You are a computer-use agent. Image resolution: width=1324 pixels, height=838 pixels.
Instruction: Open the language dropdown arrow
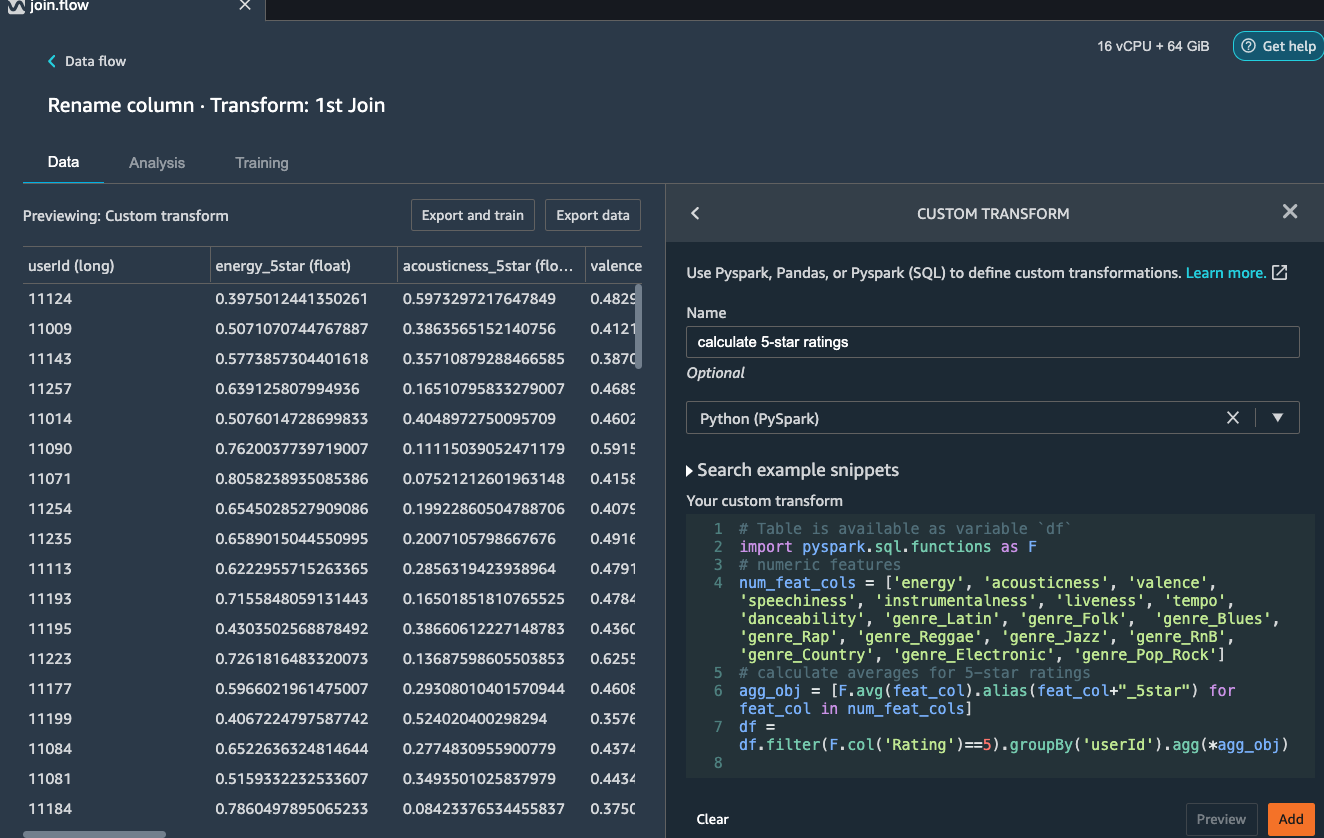[x=1277, y=418]
